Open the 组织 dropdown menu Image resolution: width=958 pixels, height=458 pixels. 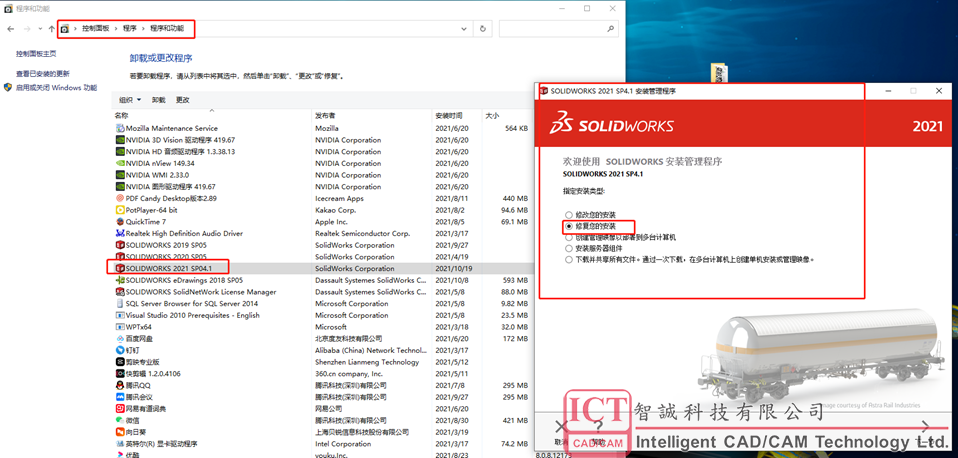point(130,100)
